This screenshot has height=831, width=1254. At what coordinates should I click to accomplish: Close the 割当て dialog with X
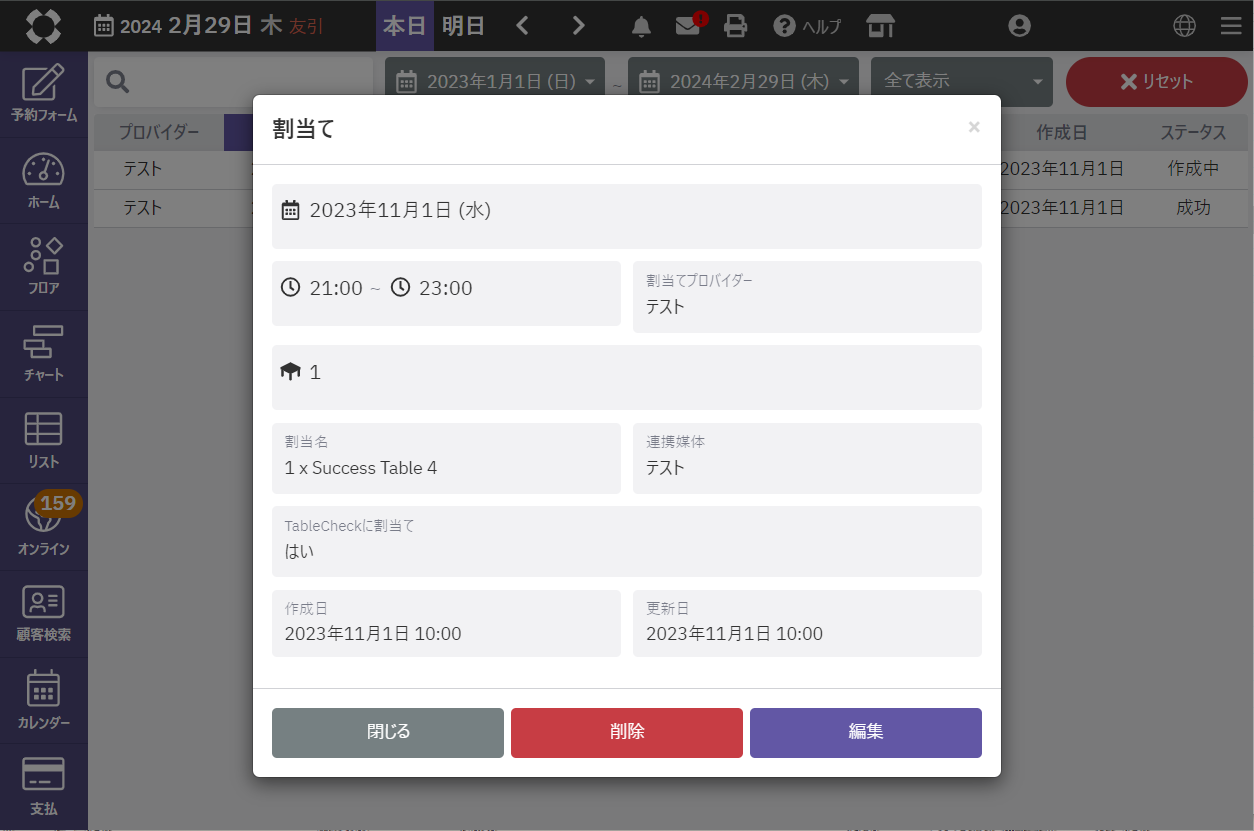click(x=974, y=127)
